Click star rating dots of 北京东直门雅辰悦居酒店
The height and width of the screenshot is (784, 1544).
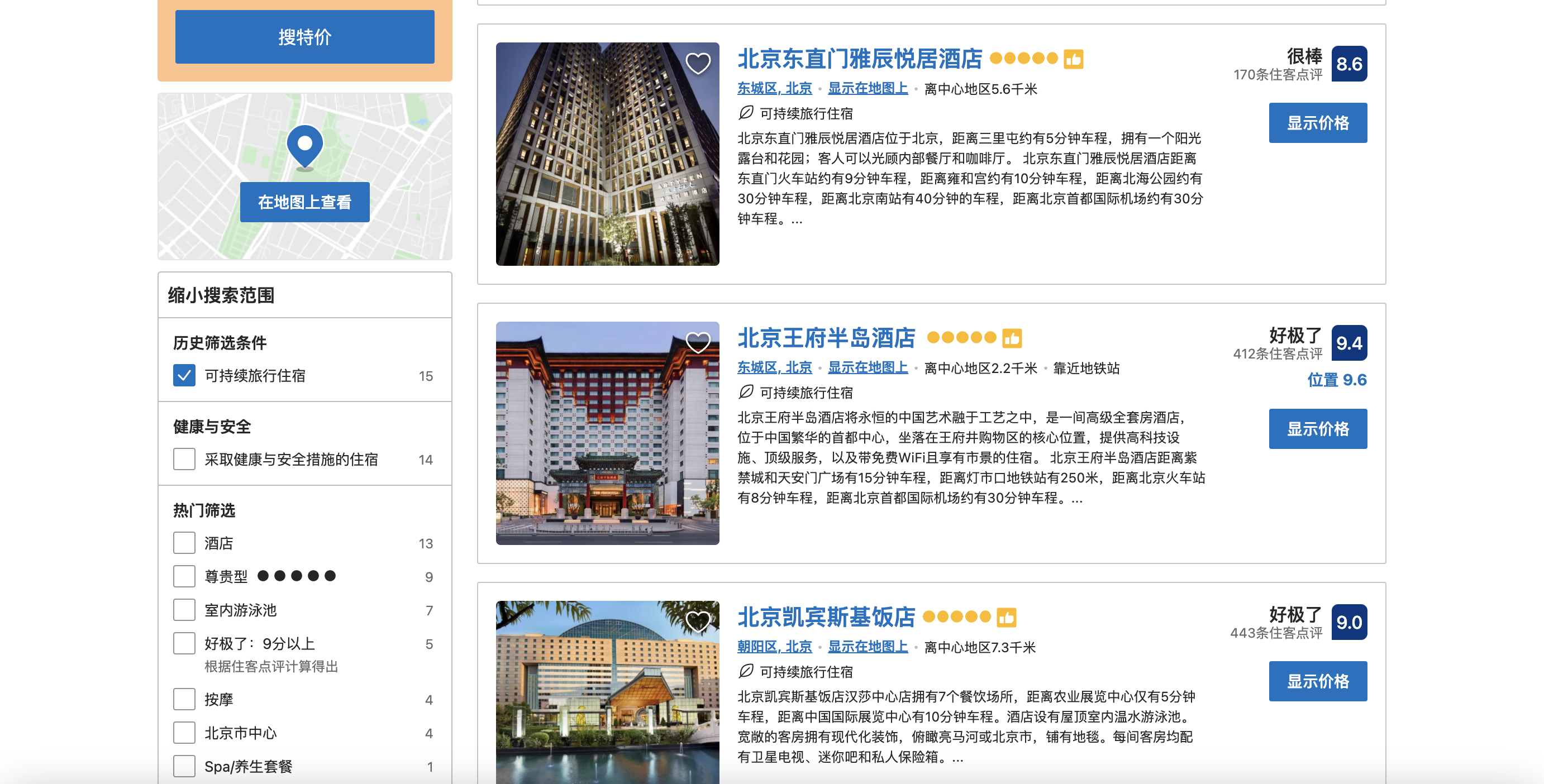1024,59
